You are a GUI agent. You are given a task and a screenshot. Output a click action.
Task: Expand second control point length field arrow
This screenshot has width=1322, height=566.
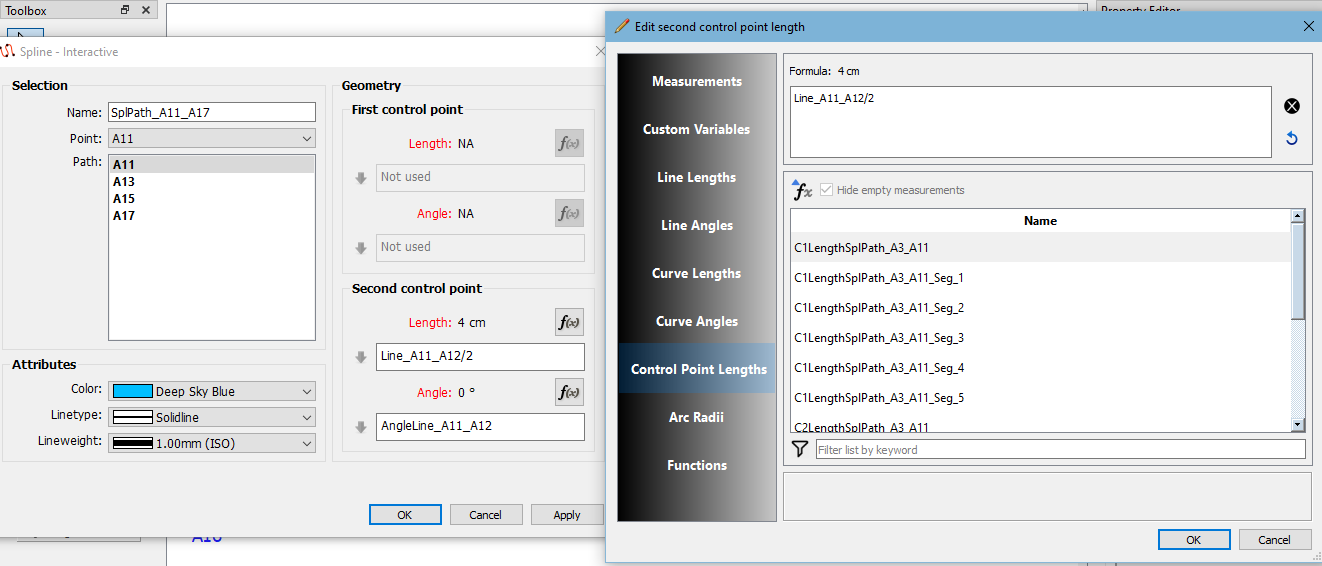[361, 358]
